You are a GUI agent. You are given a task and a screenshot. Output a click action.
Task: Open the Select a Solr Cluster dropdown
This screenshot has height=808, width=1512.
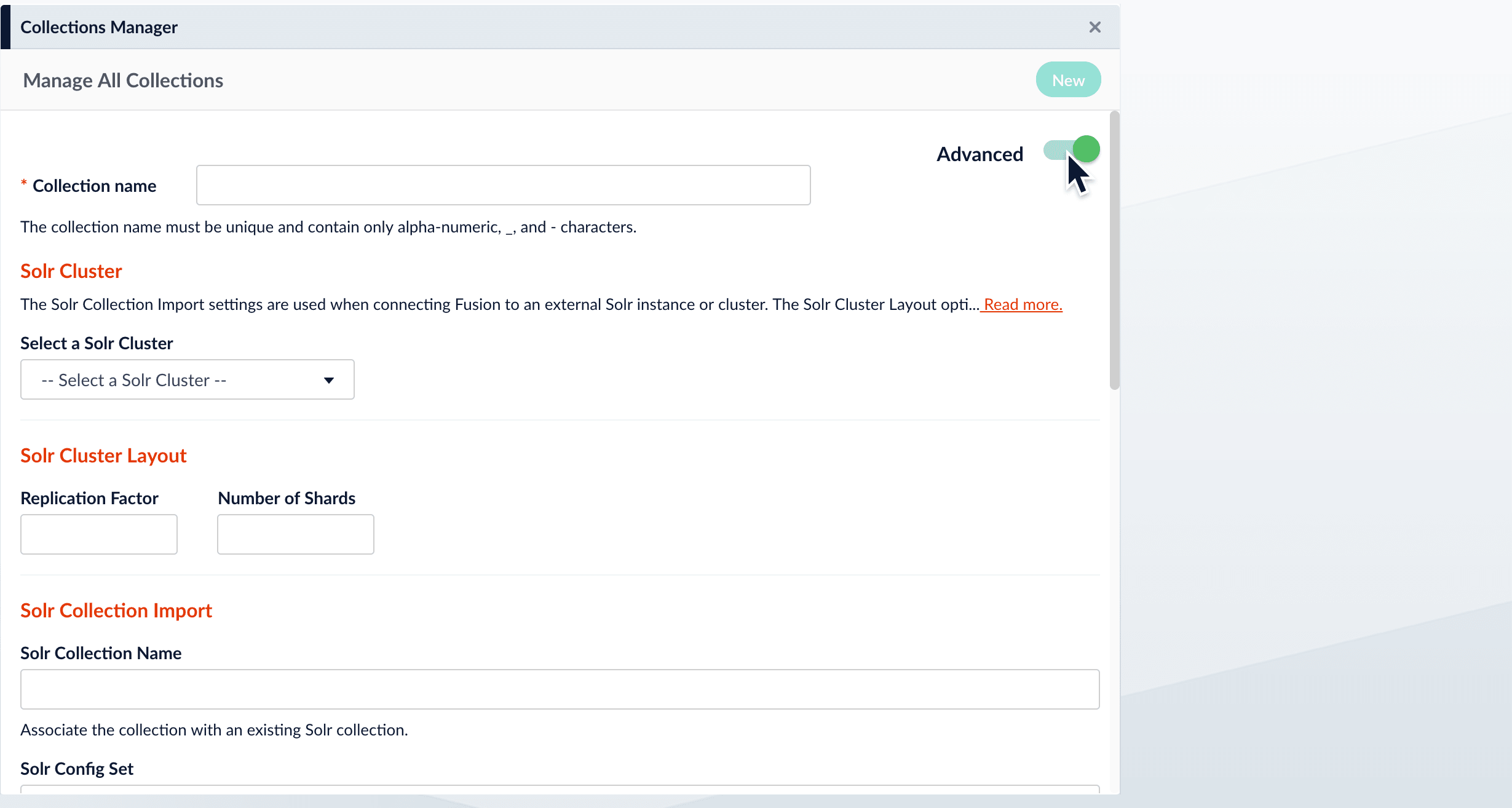point(187,380)
